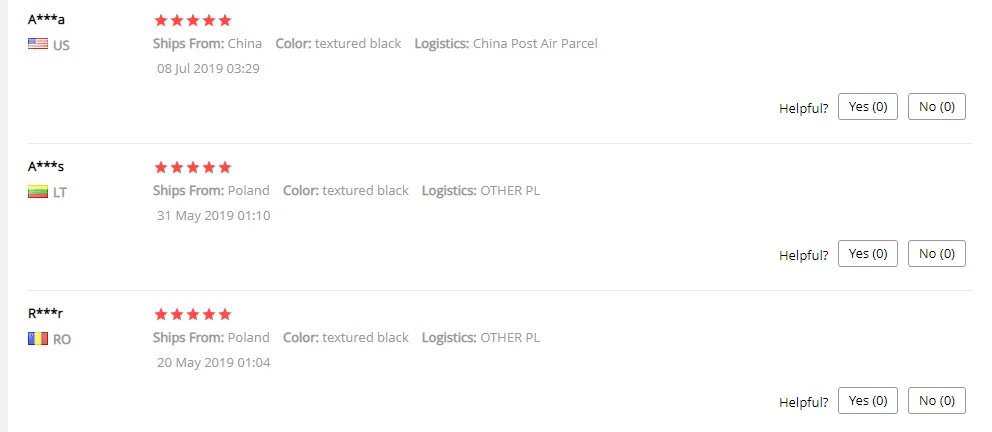Screen dimensions: 992x432
Task: Select reviewer name A***a
Action: [46, 20]
